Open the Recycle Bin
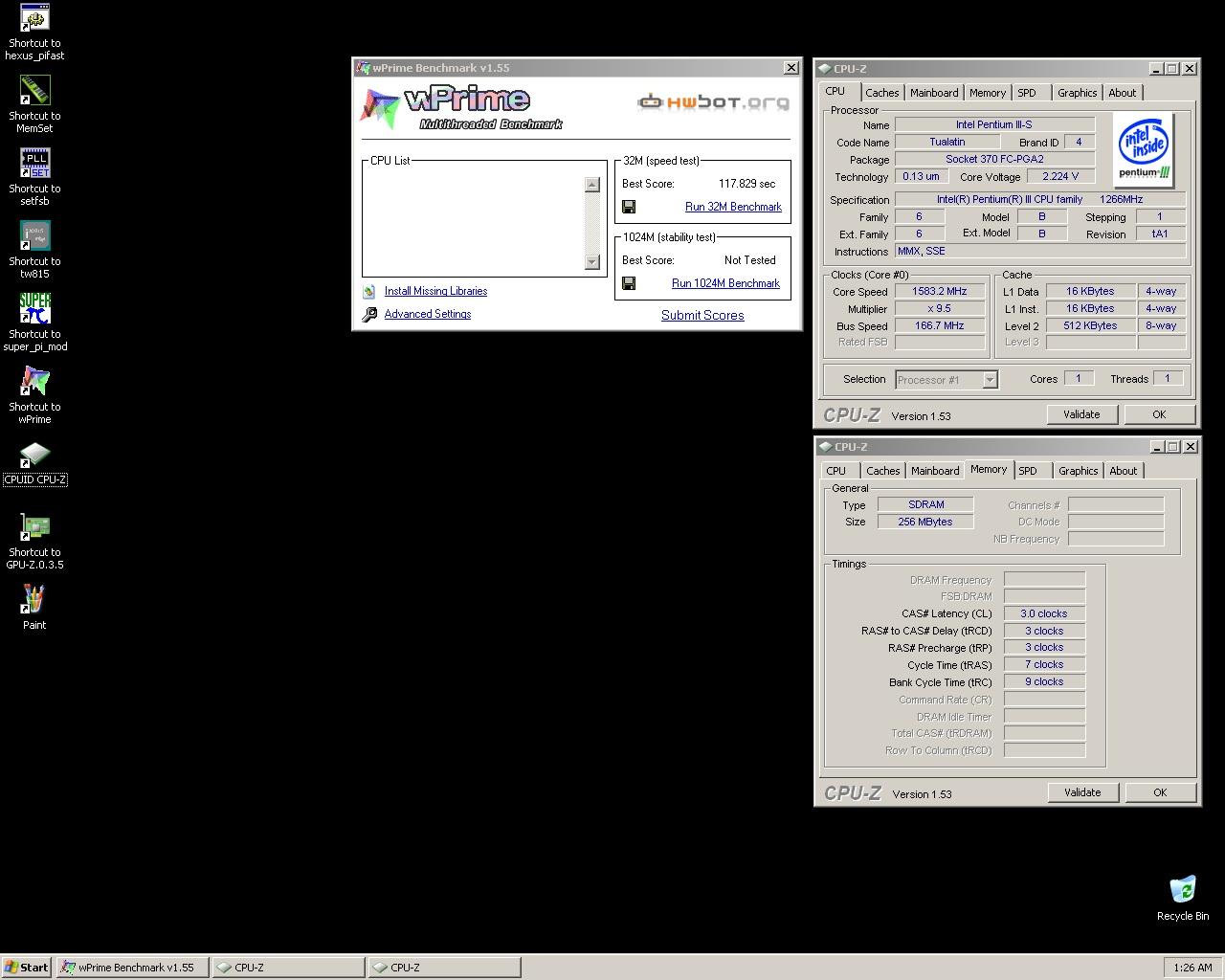The image size is (1225, 980). coord(1183,898)
